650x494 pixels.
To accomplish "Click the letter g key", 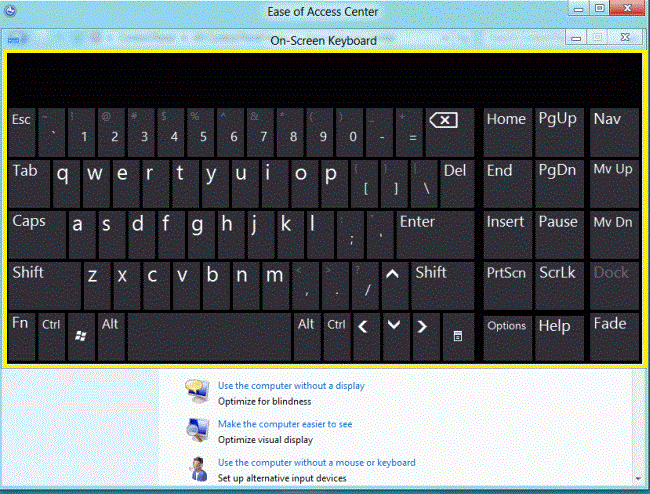I will click(201, 235).
